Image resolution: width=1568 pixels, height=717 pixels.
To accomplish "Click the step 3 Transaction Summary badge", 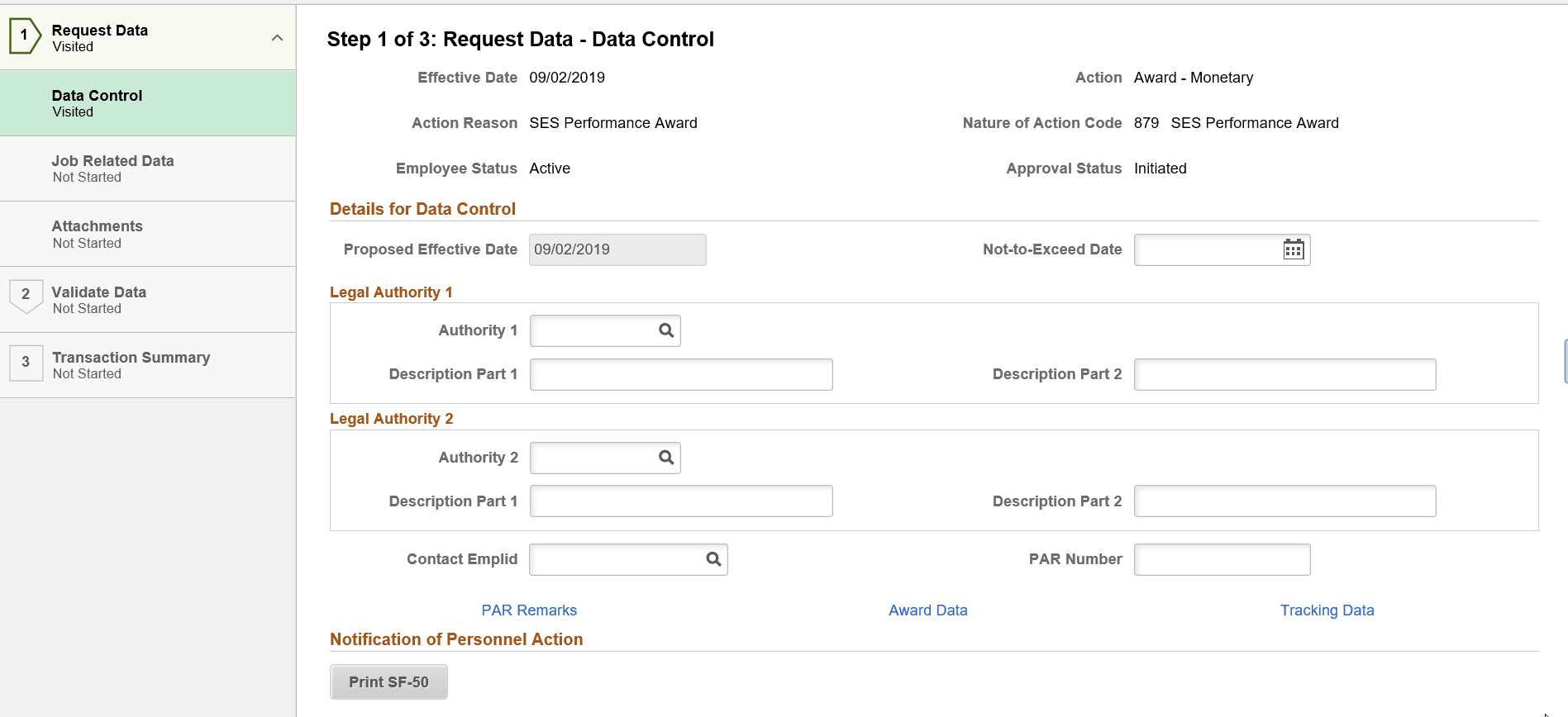I will [x=26, y=363].
